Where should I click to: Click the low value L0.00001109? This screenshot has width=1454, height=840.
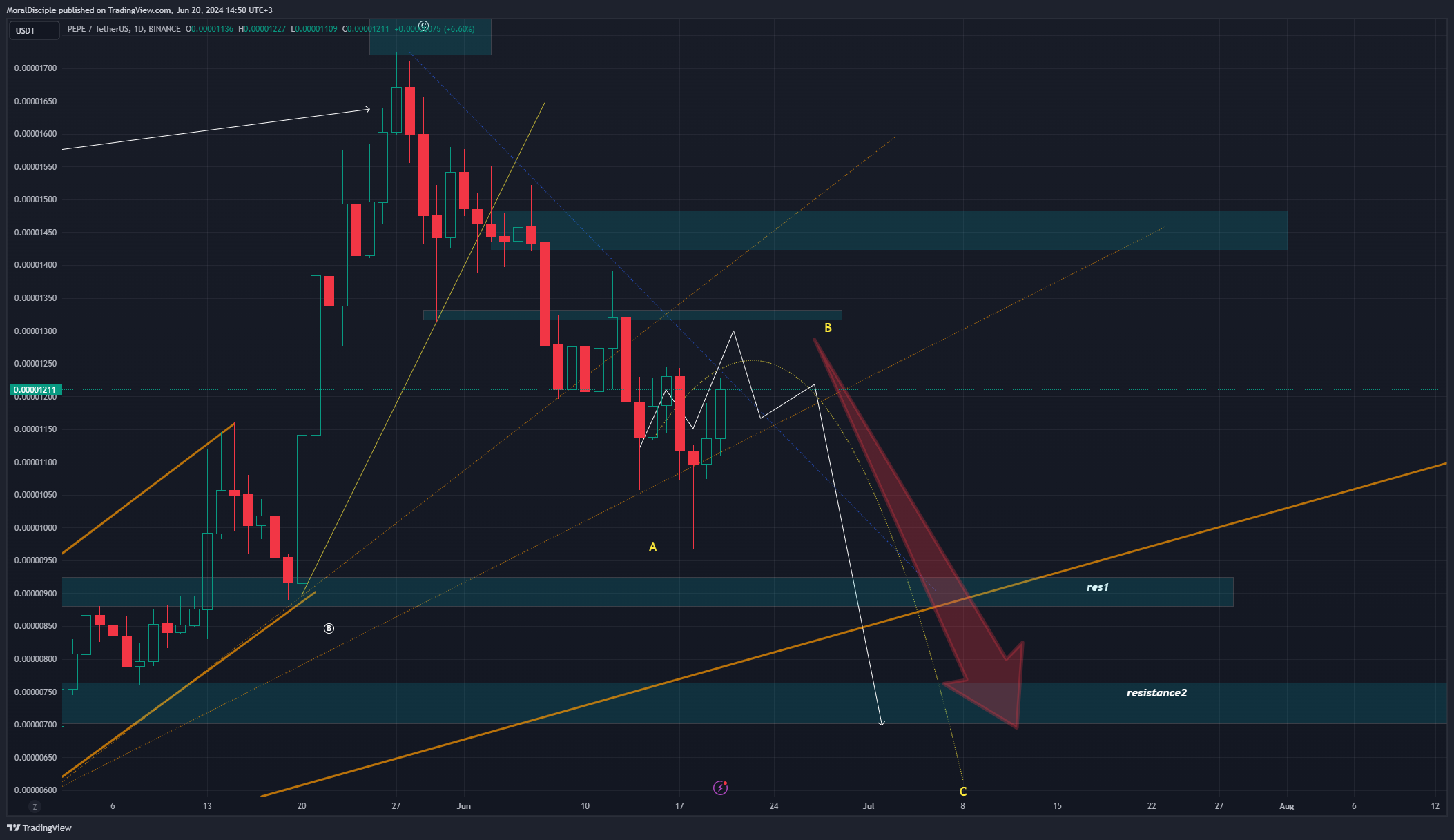point(314,29)
